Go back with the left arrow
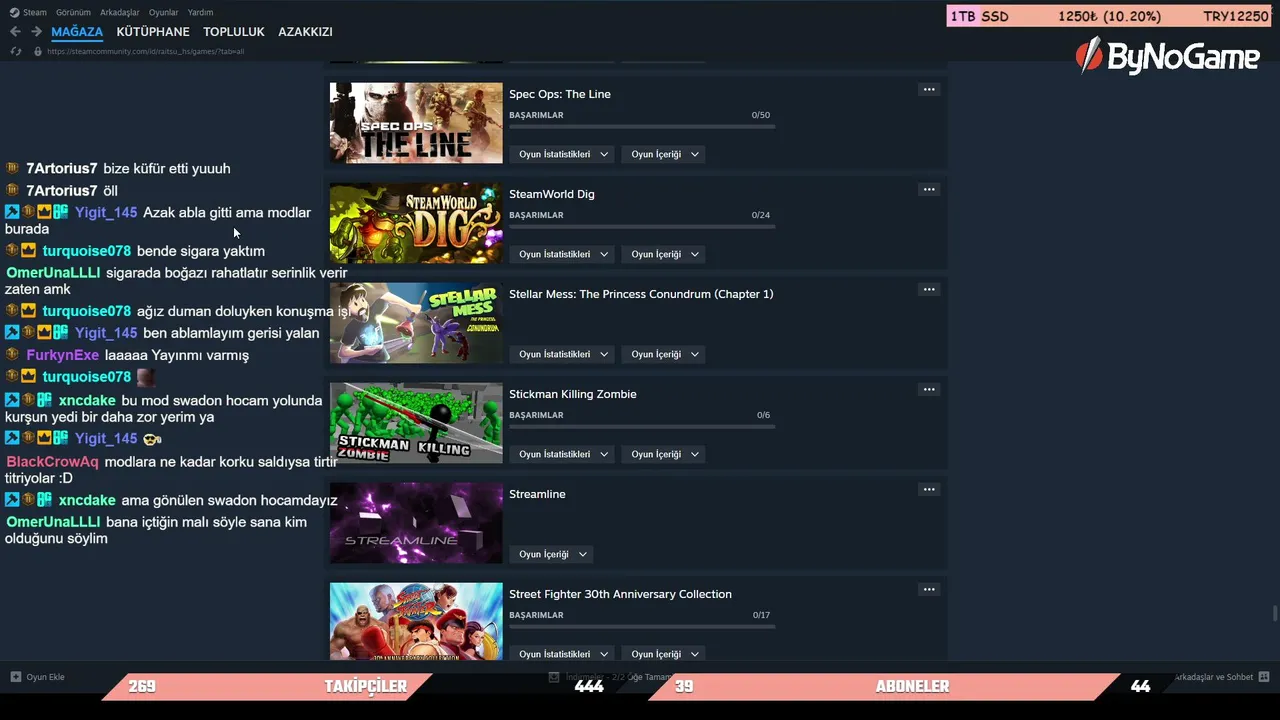The height and width of the screenshot is (720, 1280). pyautogui.click(x=15, y=32)
